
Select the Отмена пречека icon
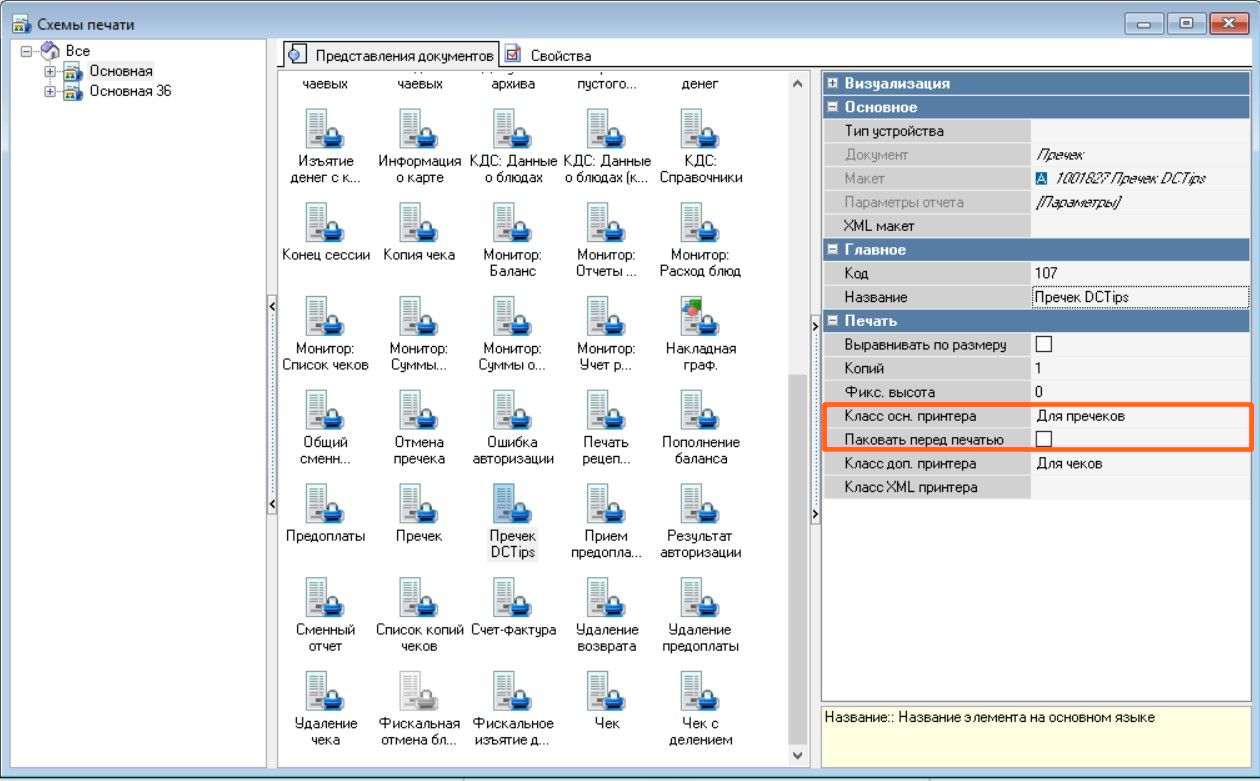coord(419,410)
